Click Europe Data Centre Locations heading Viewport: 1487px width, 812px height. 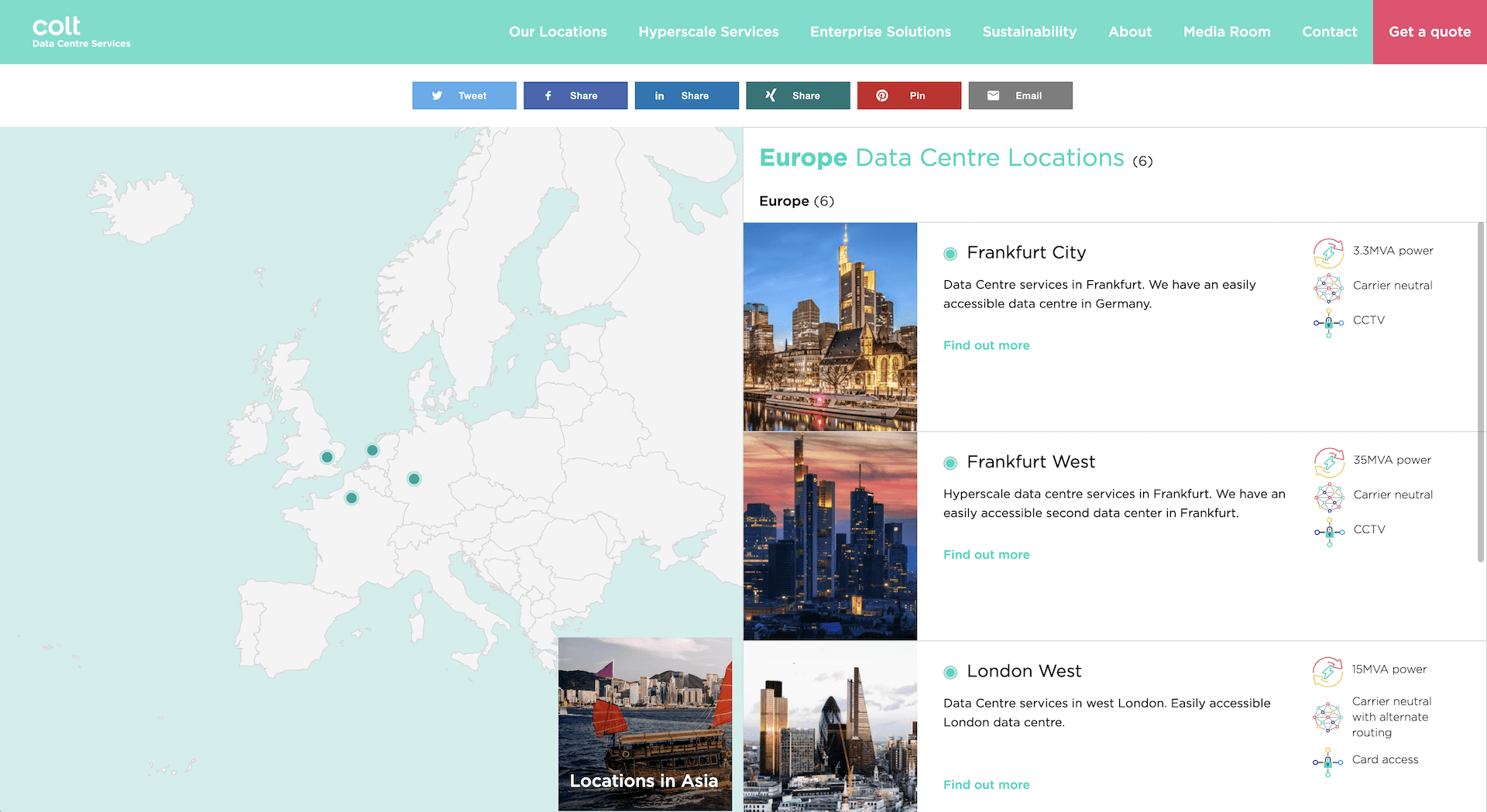pos(956,158)
